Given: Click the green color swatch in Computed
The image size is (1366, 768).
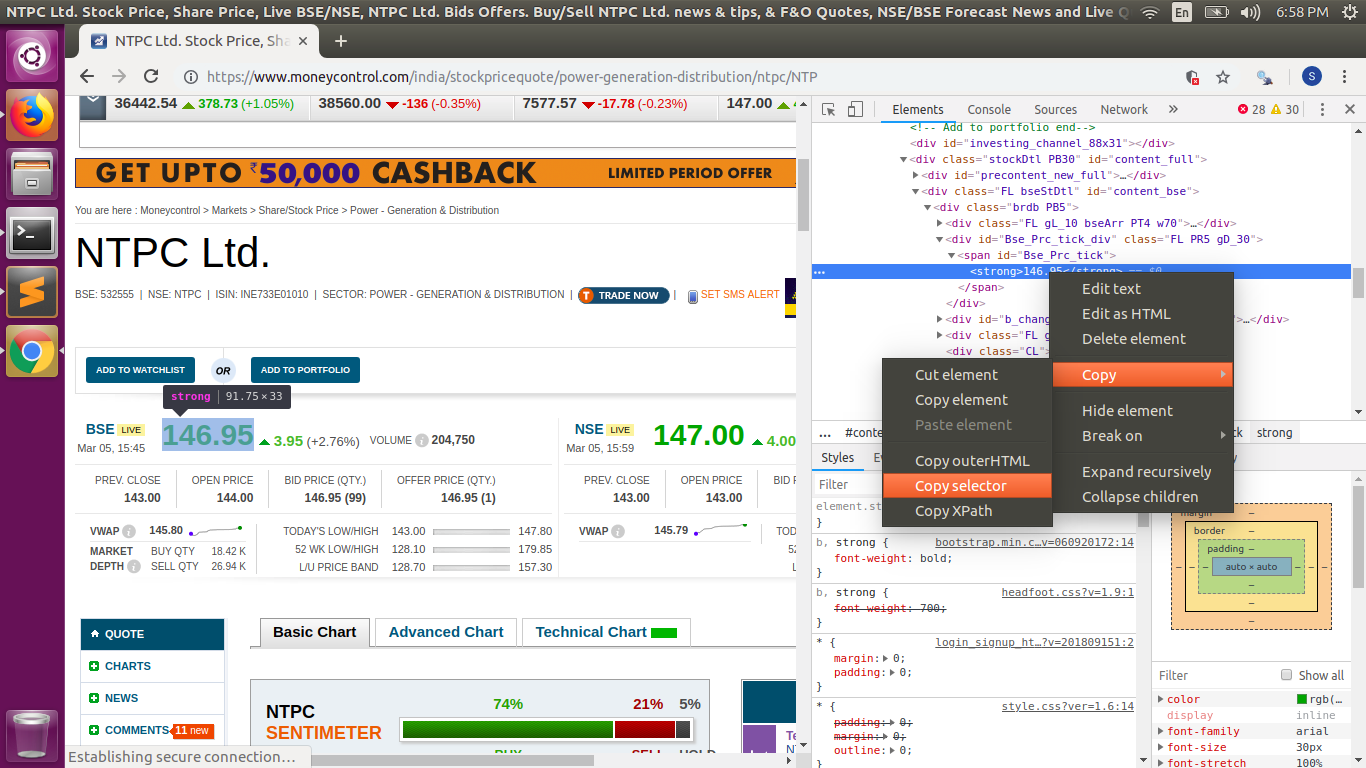Looking at the screenshot, I should pos(1302,699).
